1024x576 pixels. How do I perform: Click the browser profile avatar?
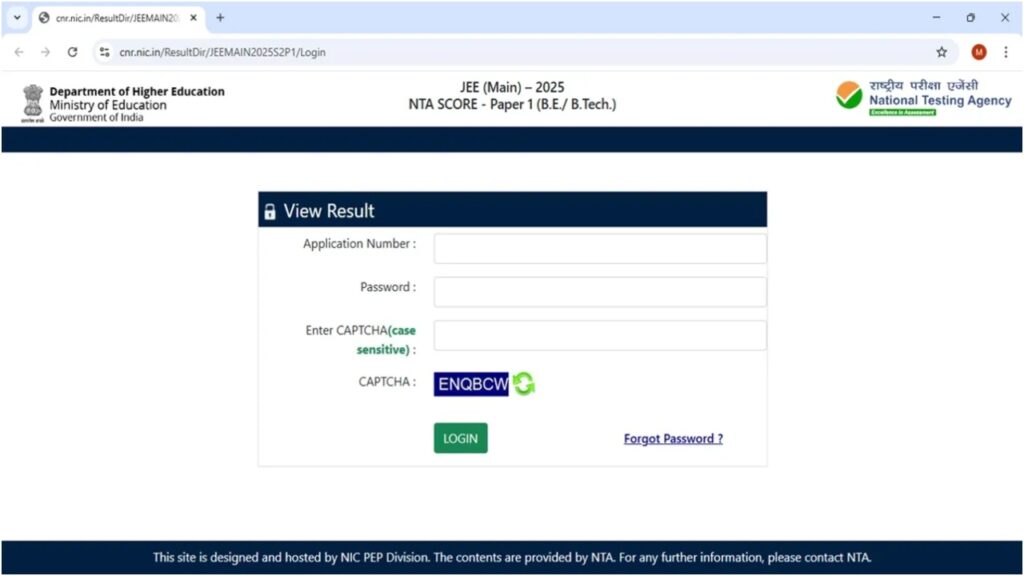pyautogui.click(x=977, y=51)
